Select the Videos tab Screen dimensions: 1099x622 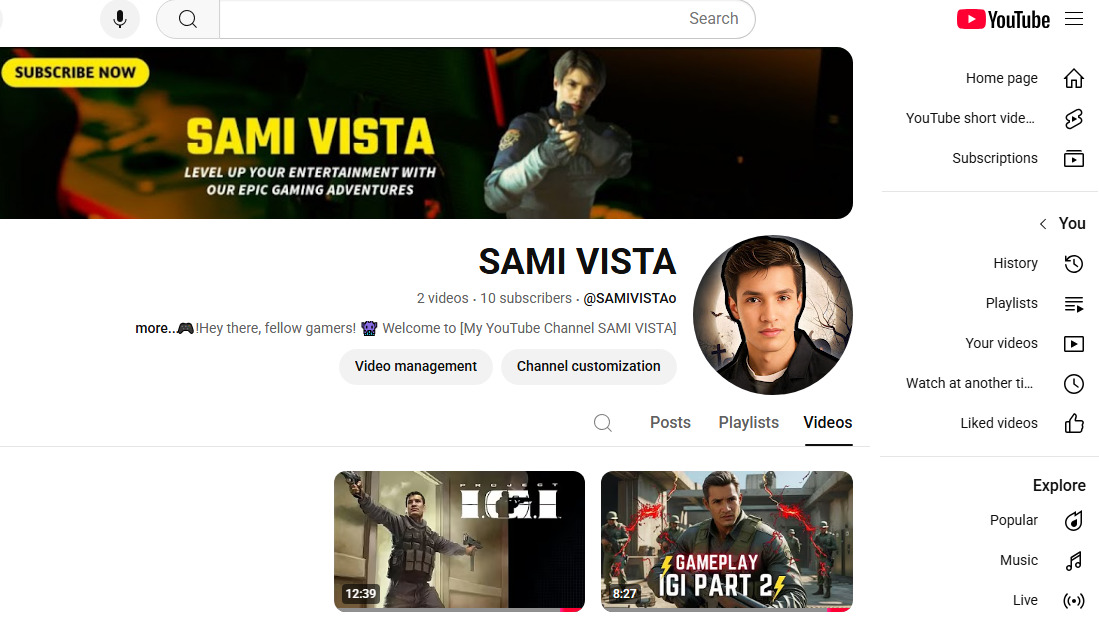tap(828, 423)
